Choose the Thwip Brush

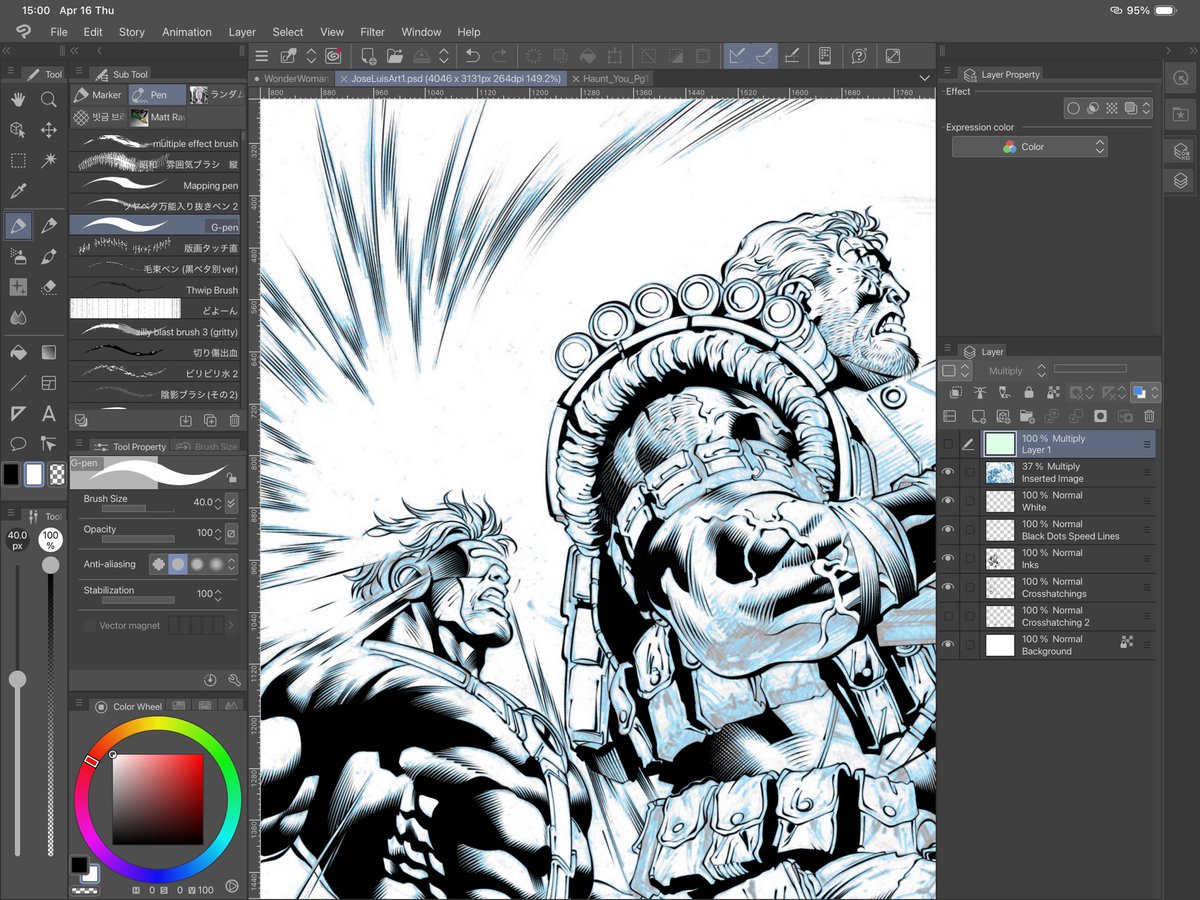click(x=155, y=290)
